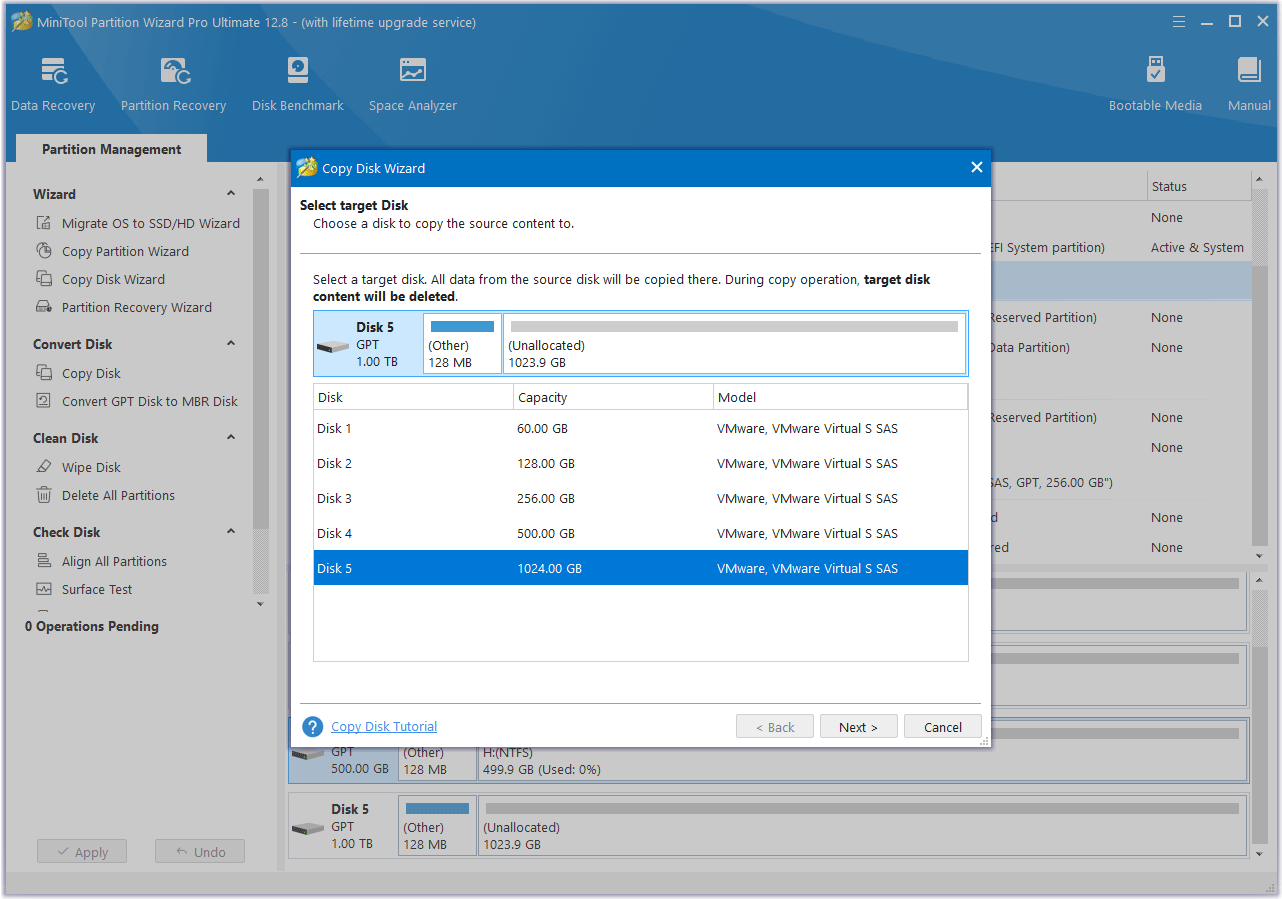This screenshot has height=899, width=1282.
Task: Click Delete All Partitions trash icon
Action: (44, 495)
